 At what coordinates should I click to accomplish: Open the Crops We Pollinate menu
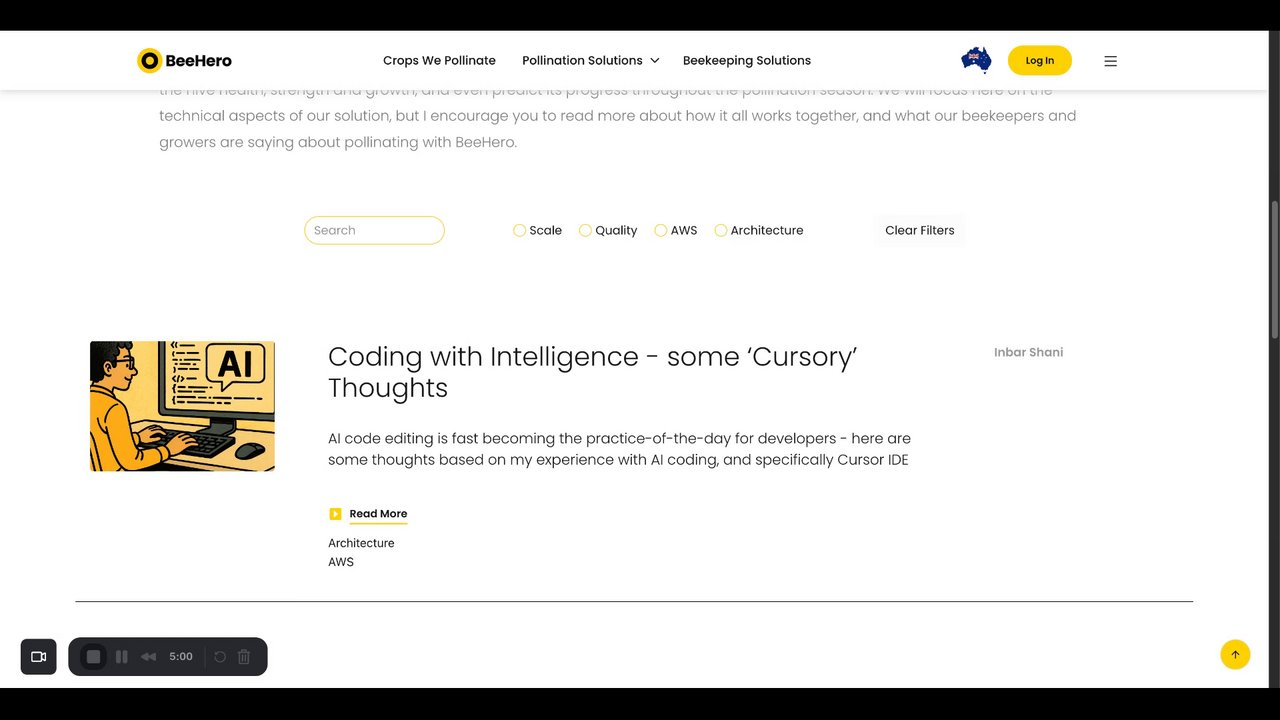[x=439, y=61]
